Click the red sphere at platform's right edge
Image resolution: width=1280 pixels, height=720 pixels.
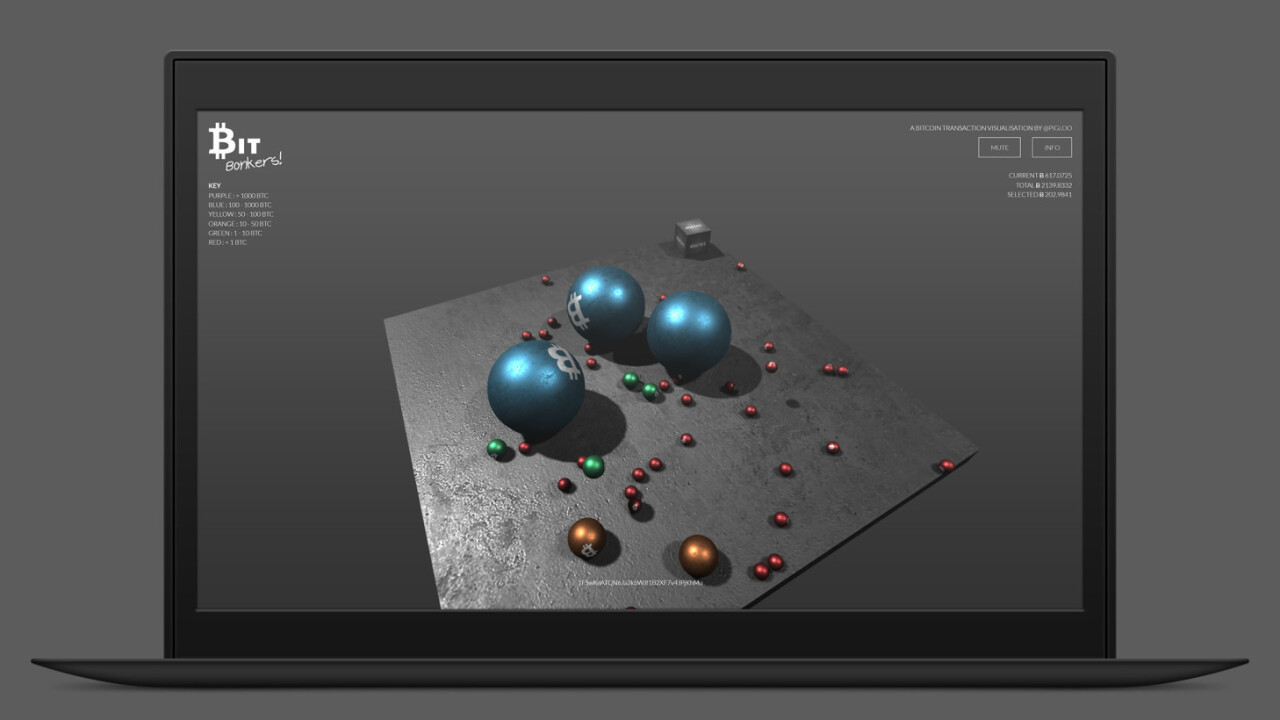946,465
